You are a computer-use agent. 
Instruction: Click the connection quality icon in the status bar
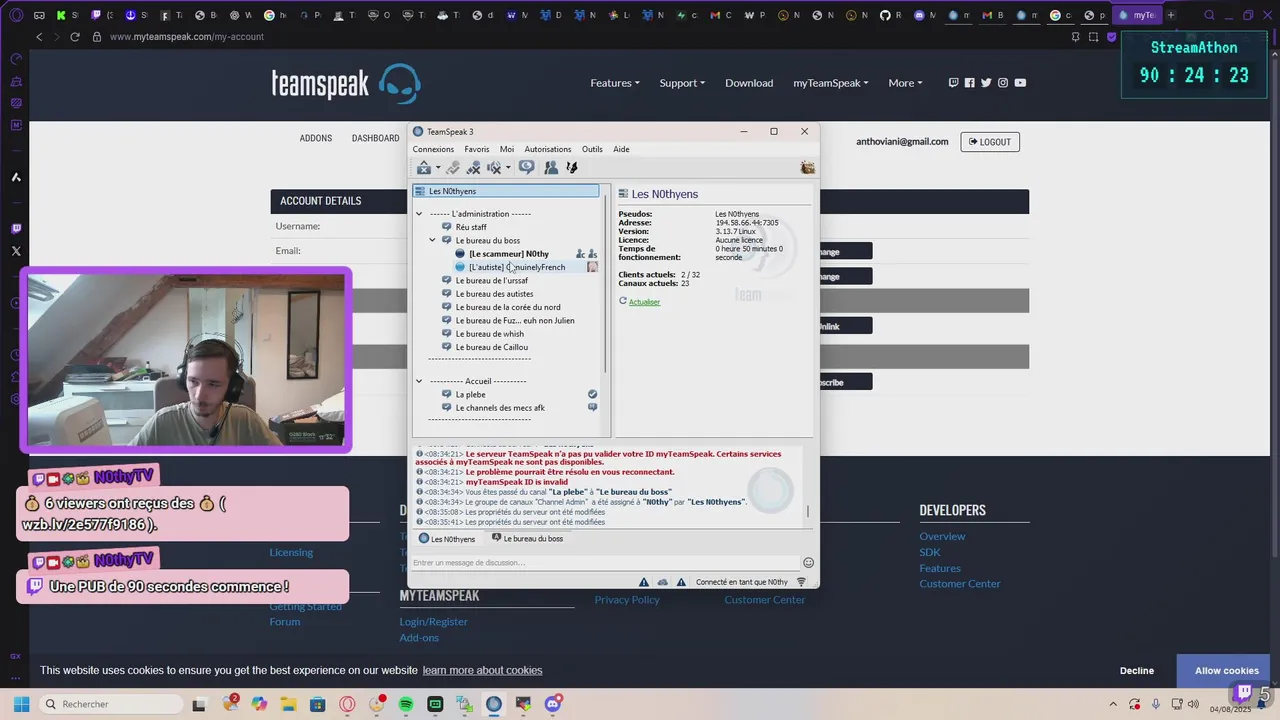(801, 582)
